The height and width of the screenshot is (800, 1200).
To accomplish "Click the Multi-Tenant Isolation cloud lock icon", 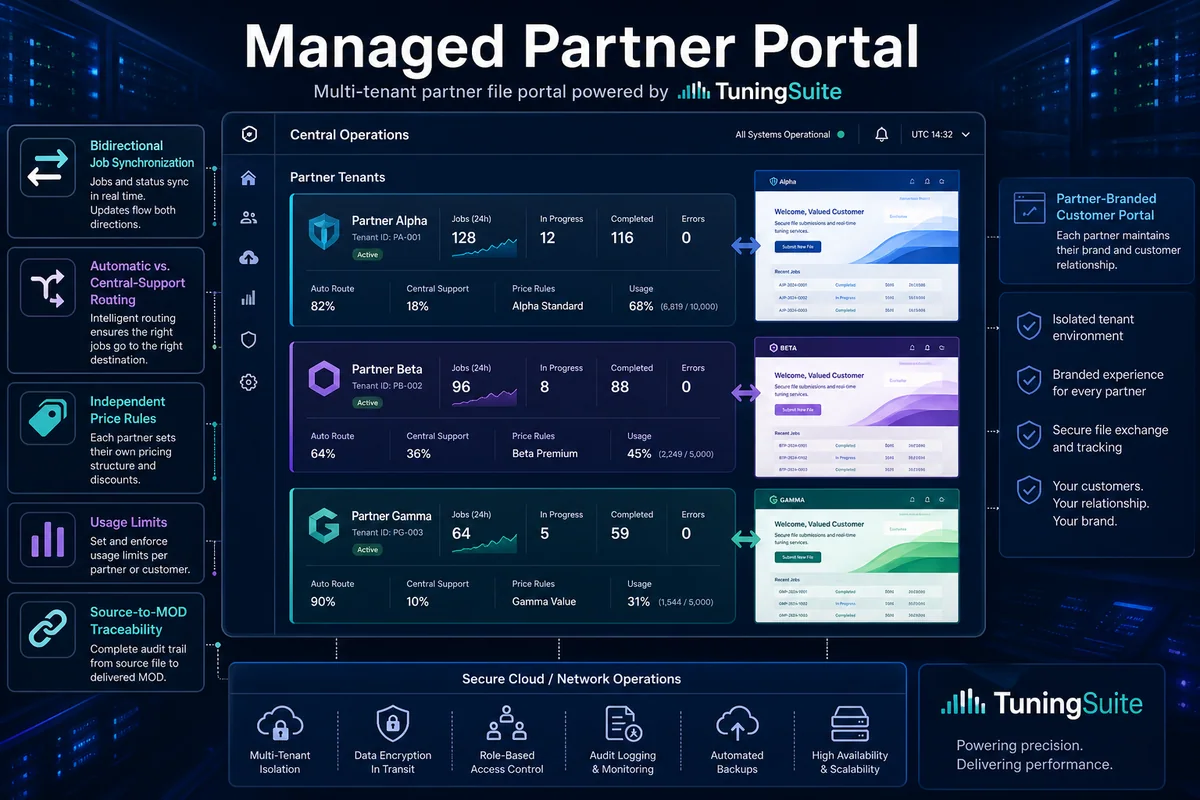I will pyautogui.click(x=280, y=723).
